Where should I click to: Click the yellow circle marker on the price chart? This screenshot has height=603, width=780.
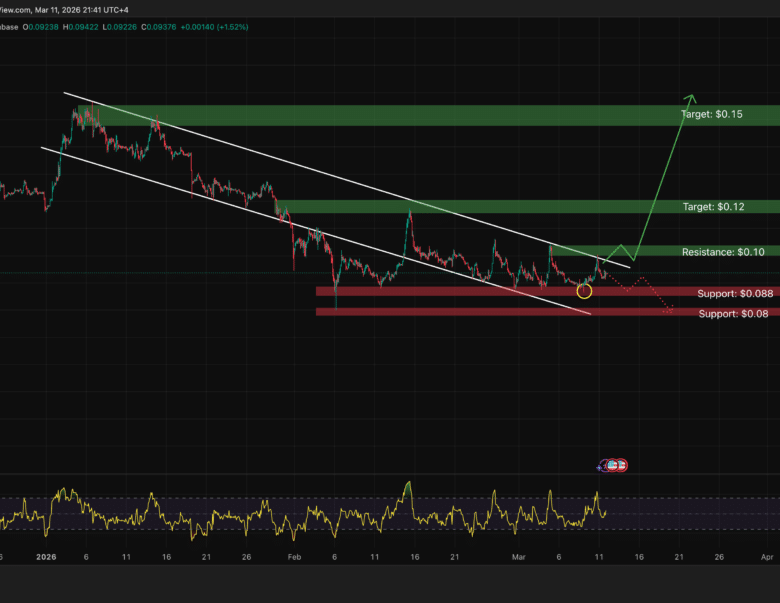[x=584, y=291]
